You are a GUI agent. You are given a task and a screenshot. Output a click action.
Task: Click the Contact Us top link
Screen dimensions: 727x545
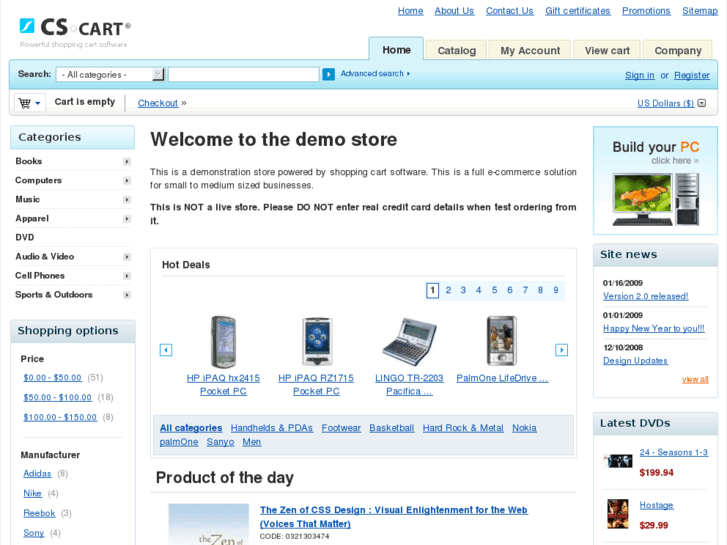509,11
